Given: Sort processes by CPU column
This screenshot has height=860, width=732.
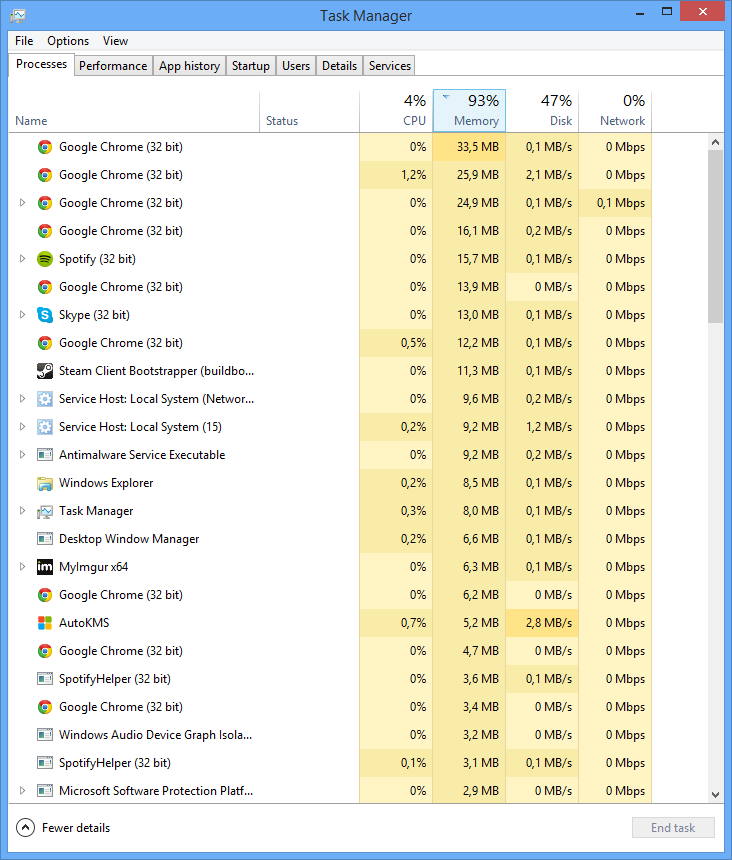Looking at the screenshot, I should [x=396, y=111].
